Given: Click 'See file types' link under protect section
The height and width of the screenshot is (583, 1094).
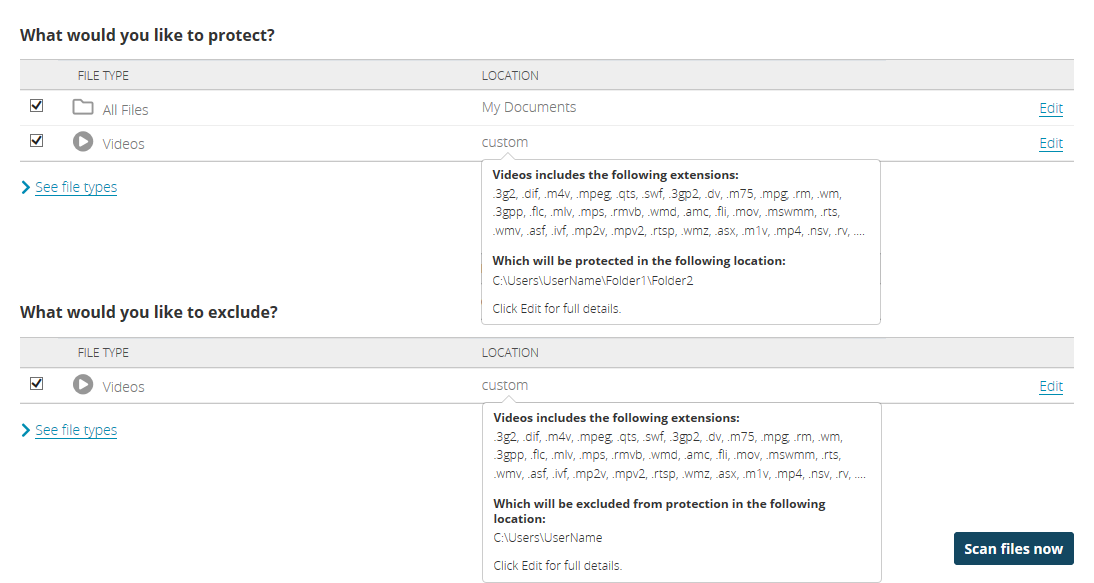Looking at the screenshot, I should coord(76,187).
